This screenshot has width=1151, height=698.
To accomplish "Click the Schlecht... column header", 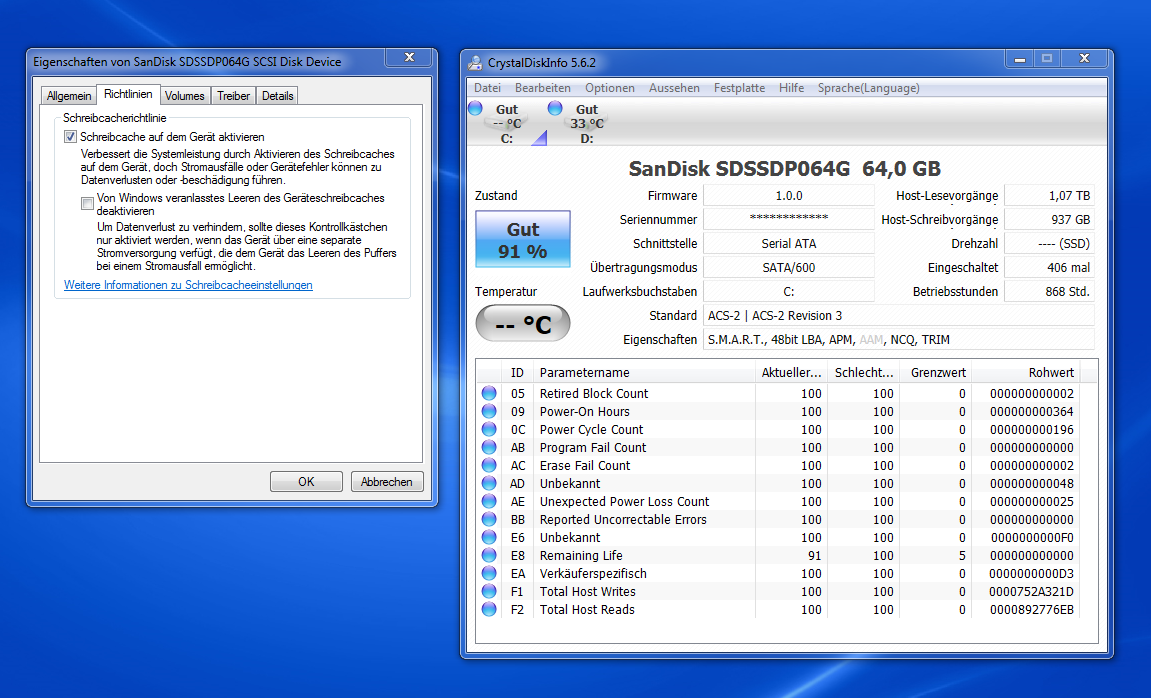I will [864, 372].
